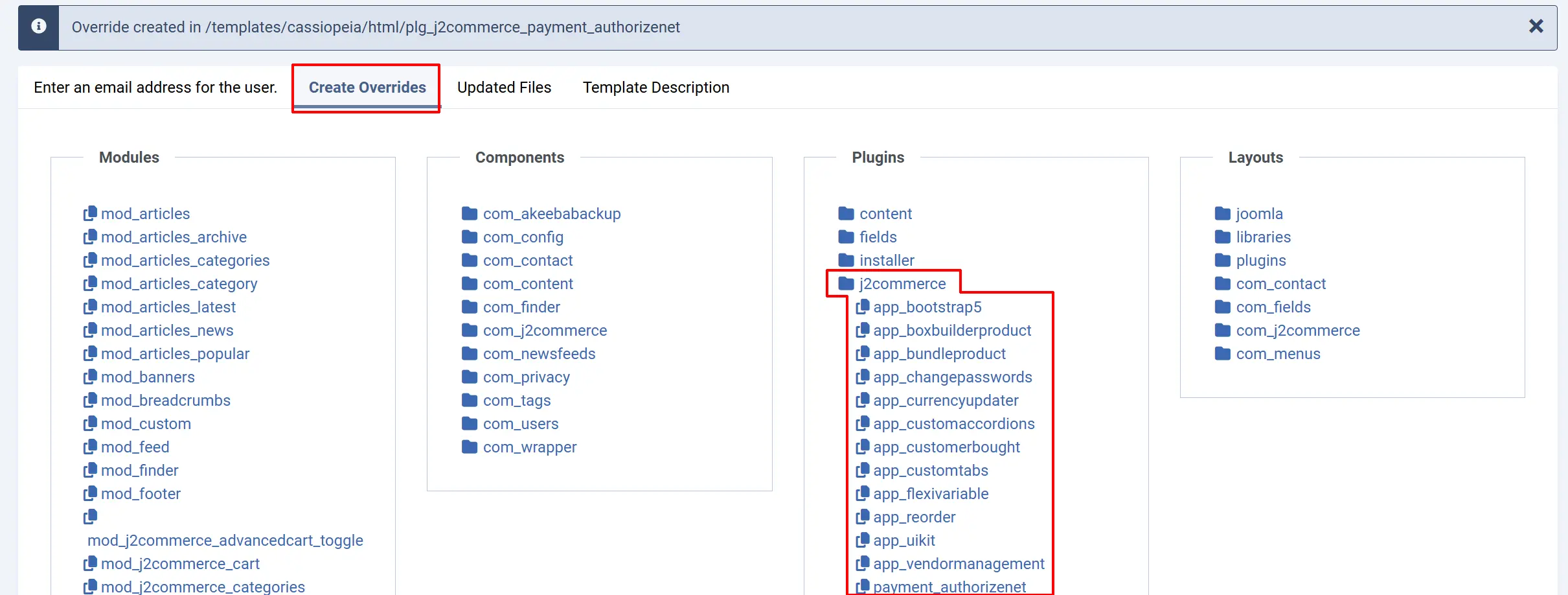Viewport: 1568px width, 595px height.
Task: Expand the com_users folder
Action: (510, 423)
